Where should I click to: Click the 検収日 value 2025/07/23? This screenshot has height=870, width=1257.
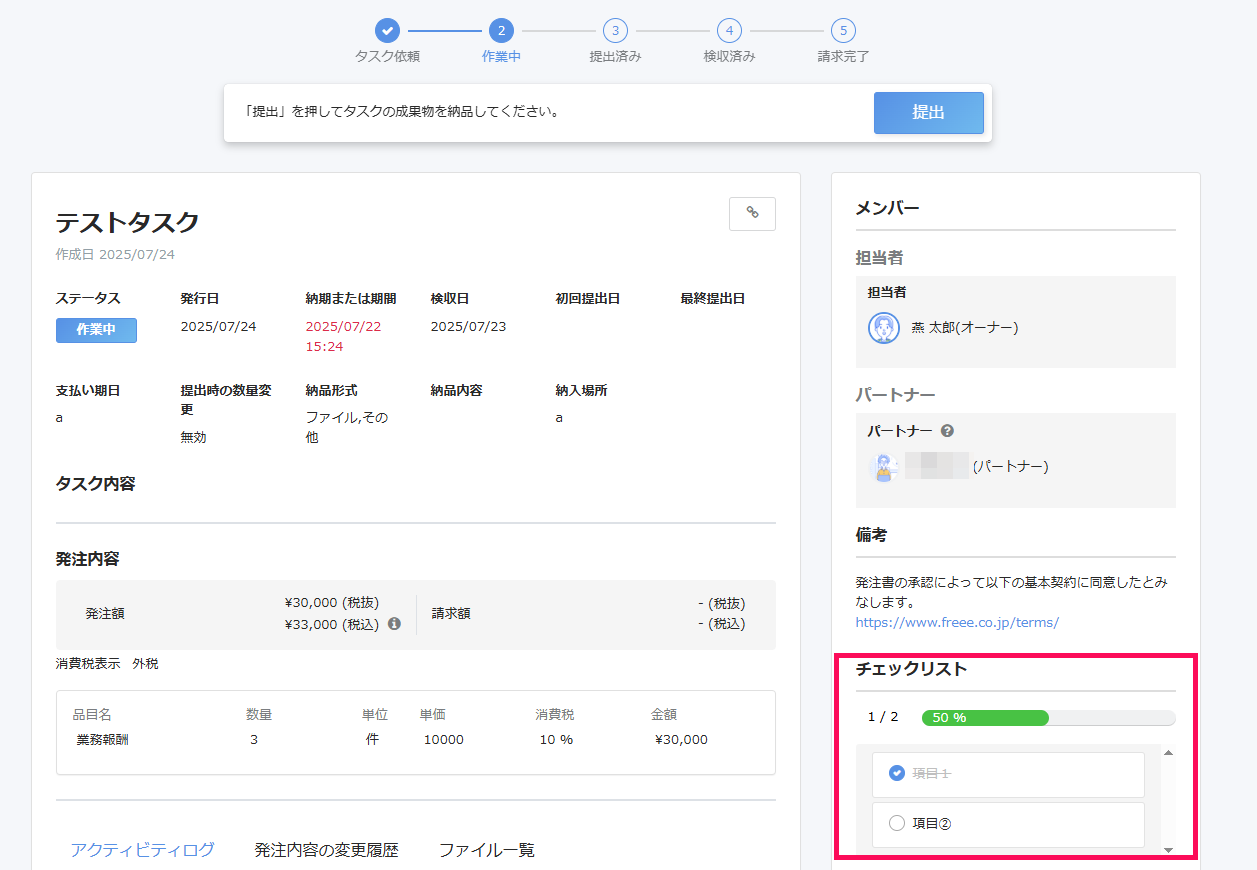pyautogui.click(x=468, y=327)
